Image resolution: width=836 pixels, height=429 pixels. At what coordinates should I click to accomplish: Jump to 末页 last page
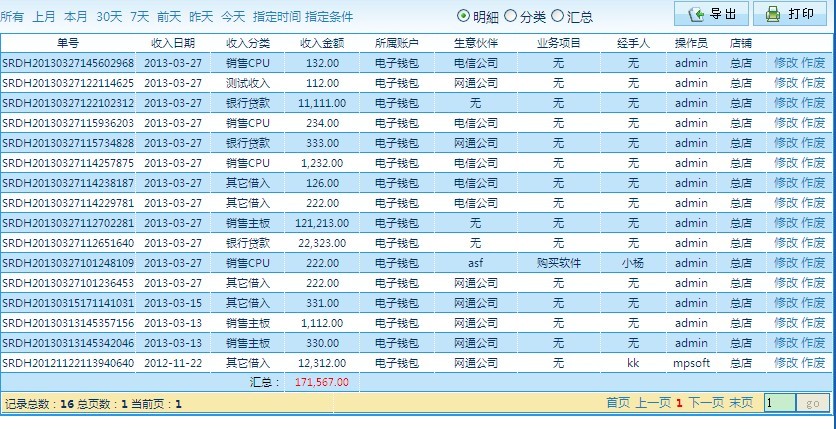(x=740, y=403)
